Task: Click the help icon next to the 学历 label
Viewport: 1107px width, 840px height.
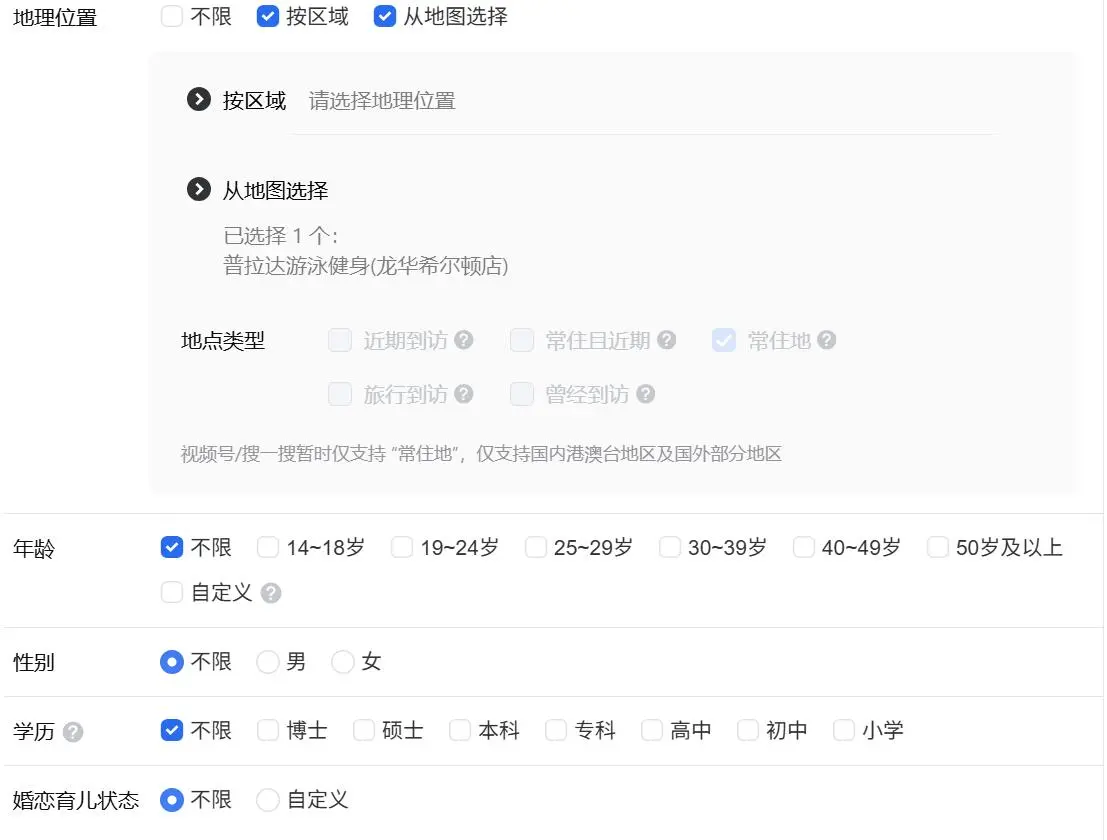Action: click(x=71, y=731)
